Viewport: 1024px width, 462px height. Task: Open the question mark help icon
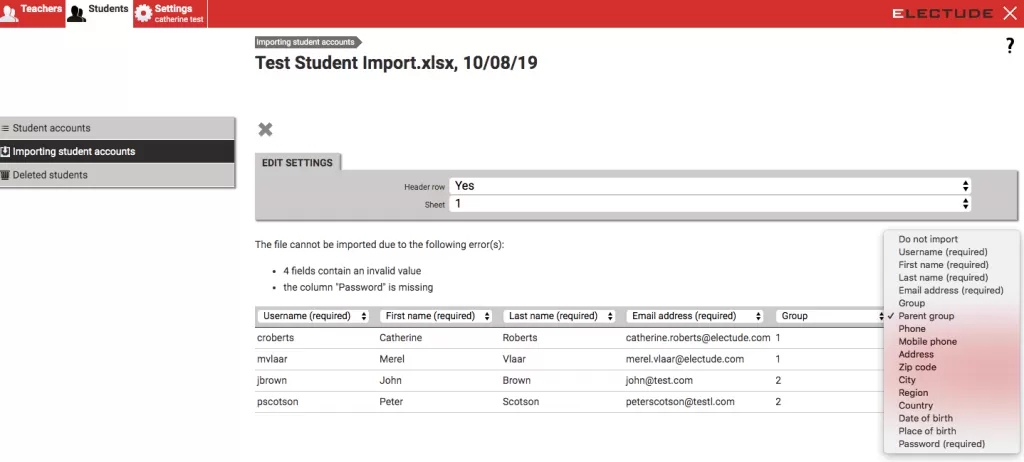click(x=1009, y=46)
